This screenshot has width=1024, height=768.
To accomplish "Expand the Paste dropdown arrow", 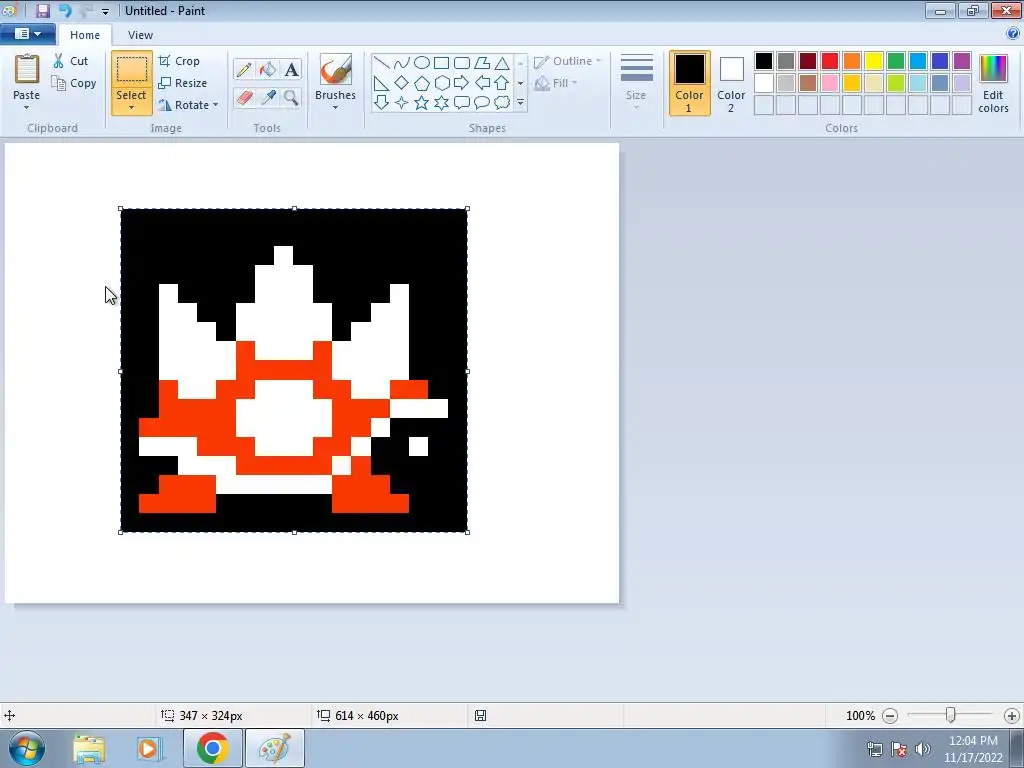I will click(26, 107).
